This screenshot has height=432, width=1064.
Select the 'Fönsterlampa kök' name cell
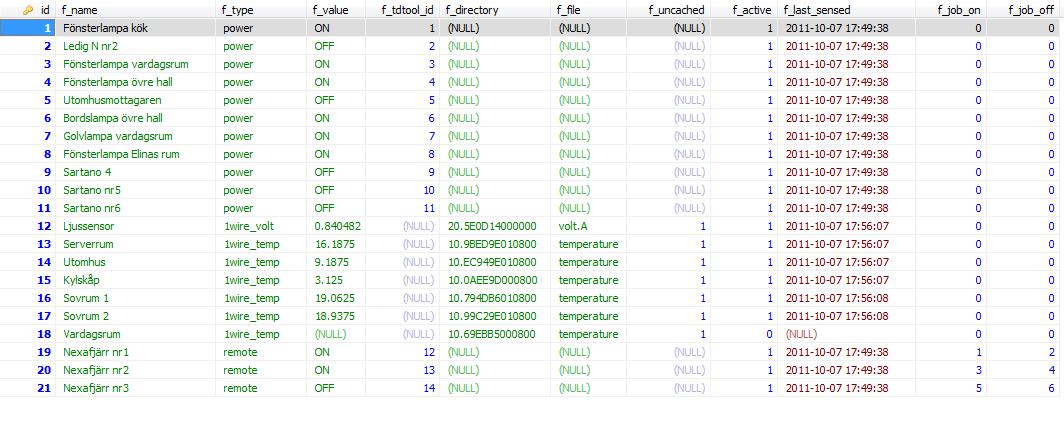click(x=105, y=29)
